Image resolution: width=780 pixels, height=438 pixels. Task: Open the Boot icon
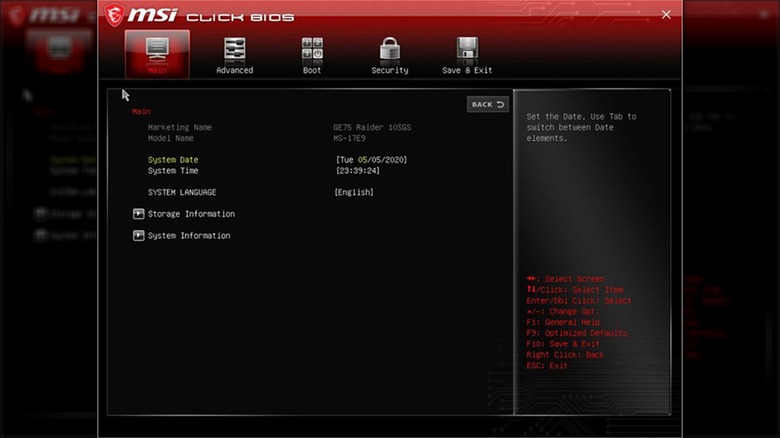tap(312, 49)
